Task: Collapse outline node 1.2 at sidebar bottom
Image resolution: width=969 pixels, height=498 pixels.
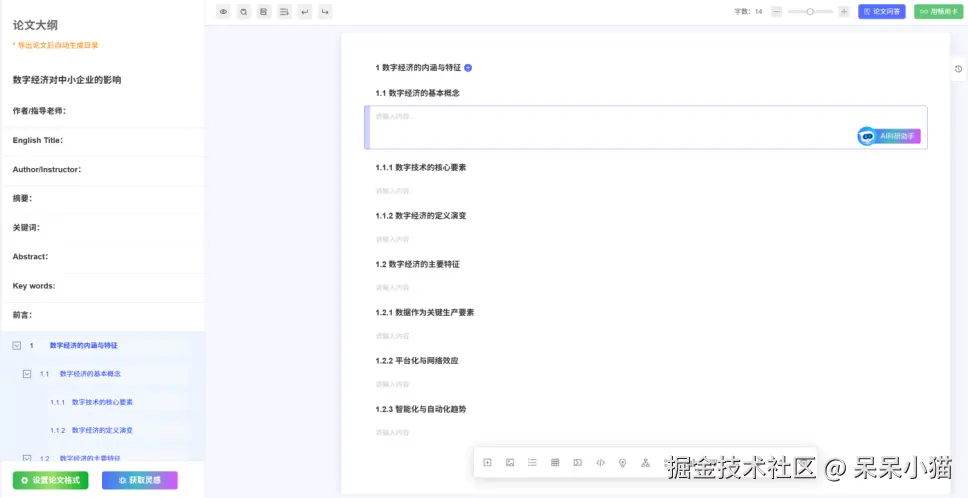Action: click(x=27, y=458)
